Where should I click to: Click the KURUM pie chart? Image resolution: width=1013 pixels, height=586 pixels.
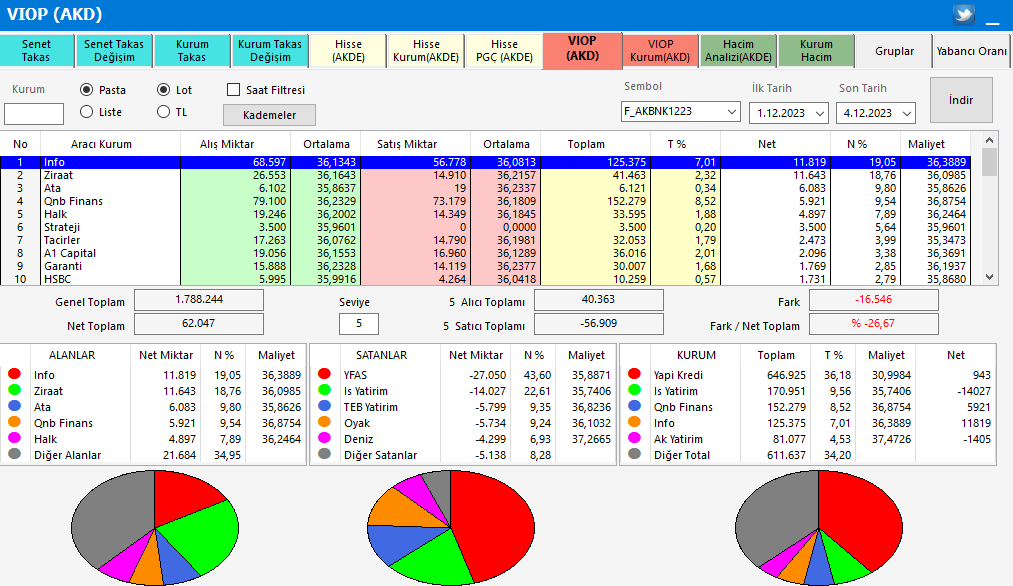pos(819,527)
